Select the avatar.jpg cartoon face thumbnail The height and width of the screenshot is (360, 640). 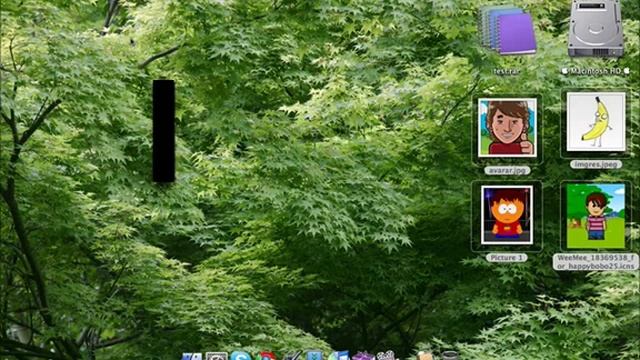(x=507, y=128)
